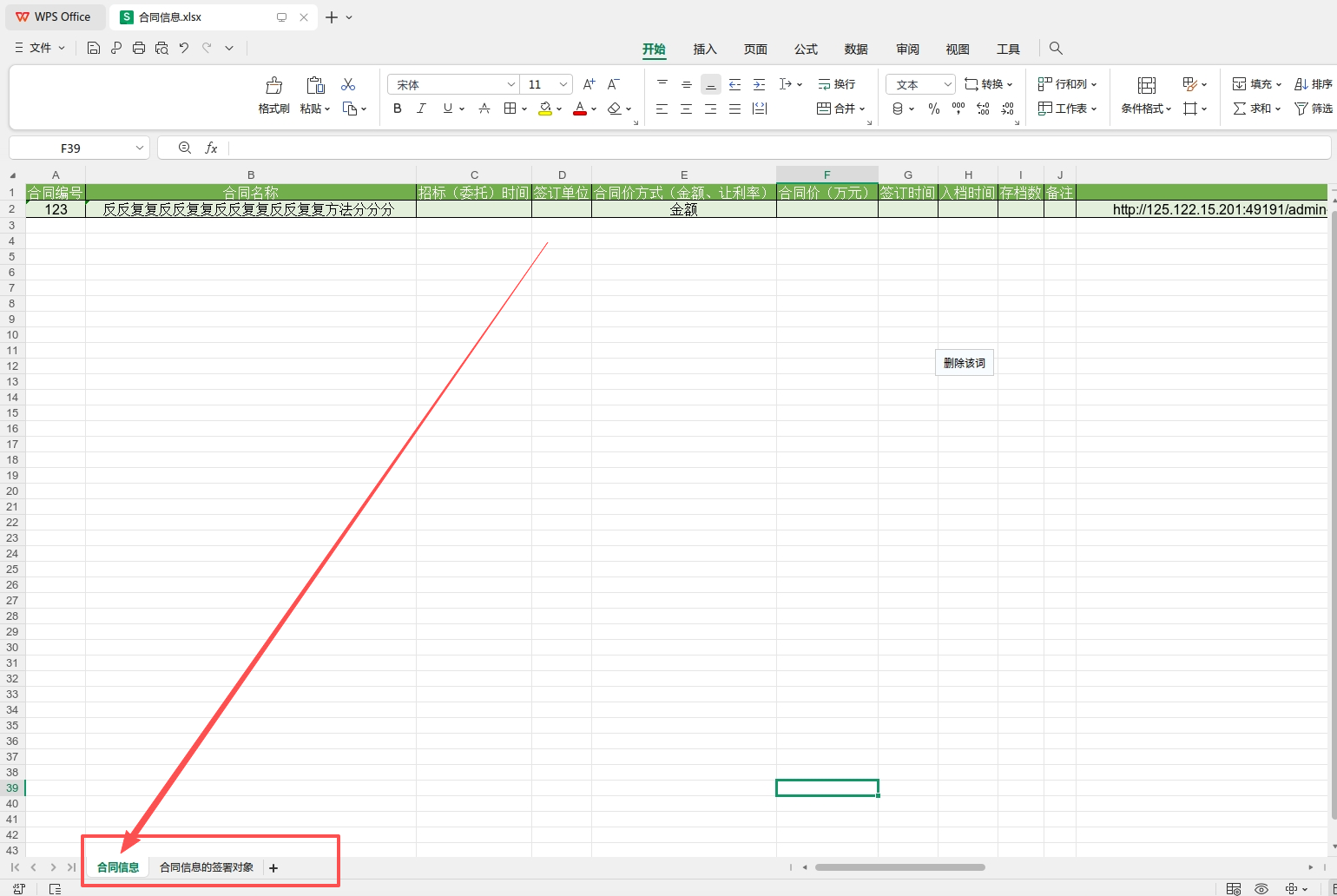Toggle wrap text (换行)
The height and width of the screenshot is (896, 1337).
837,84
